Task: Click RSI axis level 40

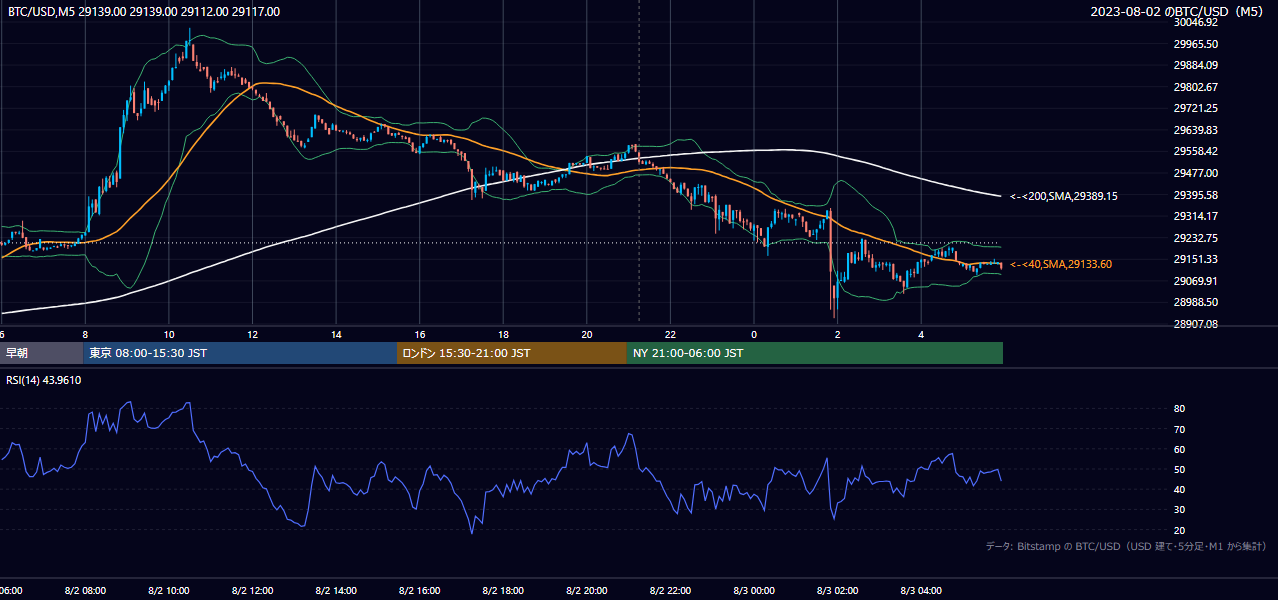Action: click(1179, 489)
